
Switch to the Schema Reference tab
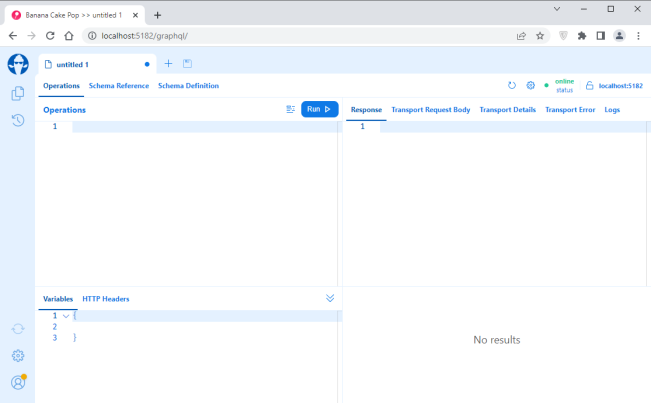(x=119, y=86)
